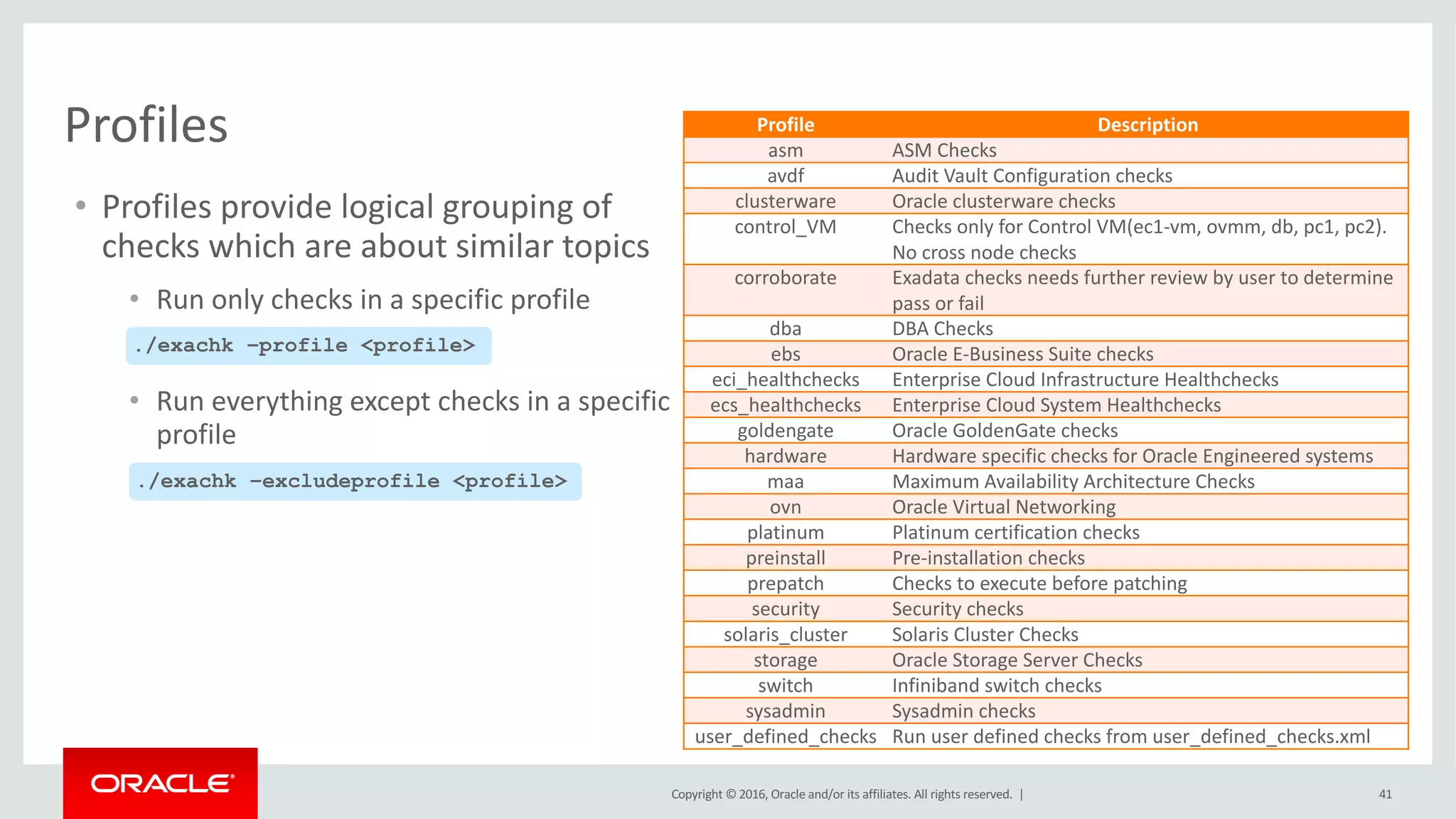Select the sysadmin profile cell
The width and height of the screenshot is (1456, 819).
tap(786, 711)
